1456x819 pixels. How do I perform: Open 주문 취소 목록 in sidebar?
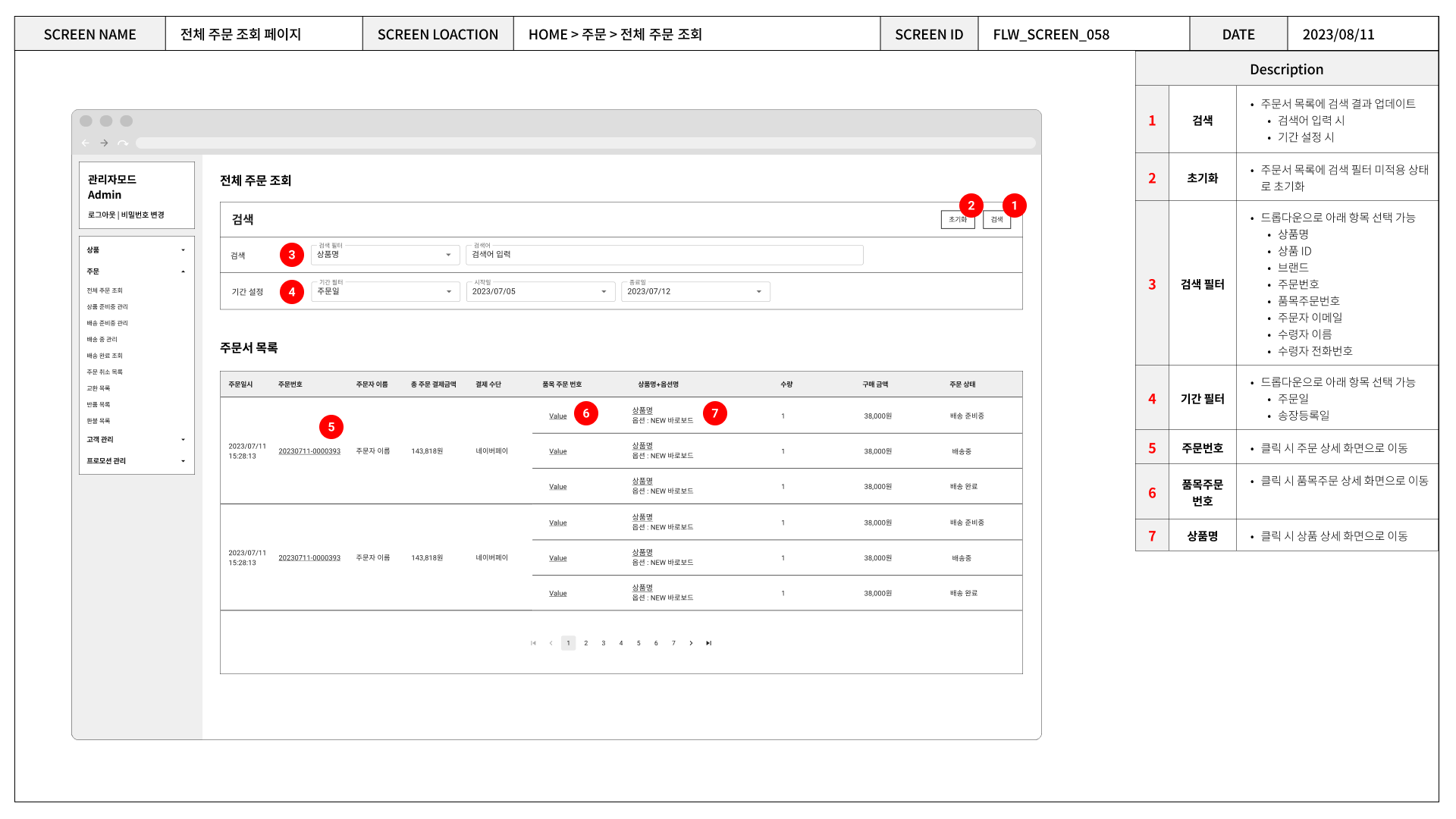point(105,372)
